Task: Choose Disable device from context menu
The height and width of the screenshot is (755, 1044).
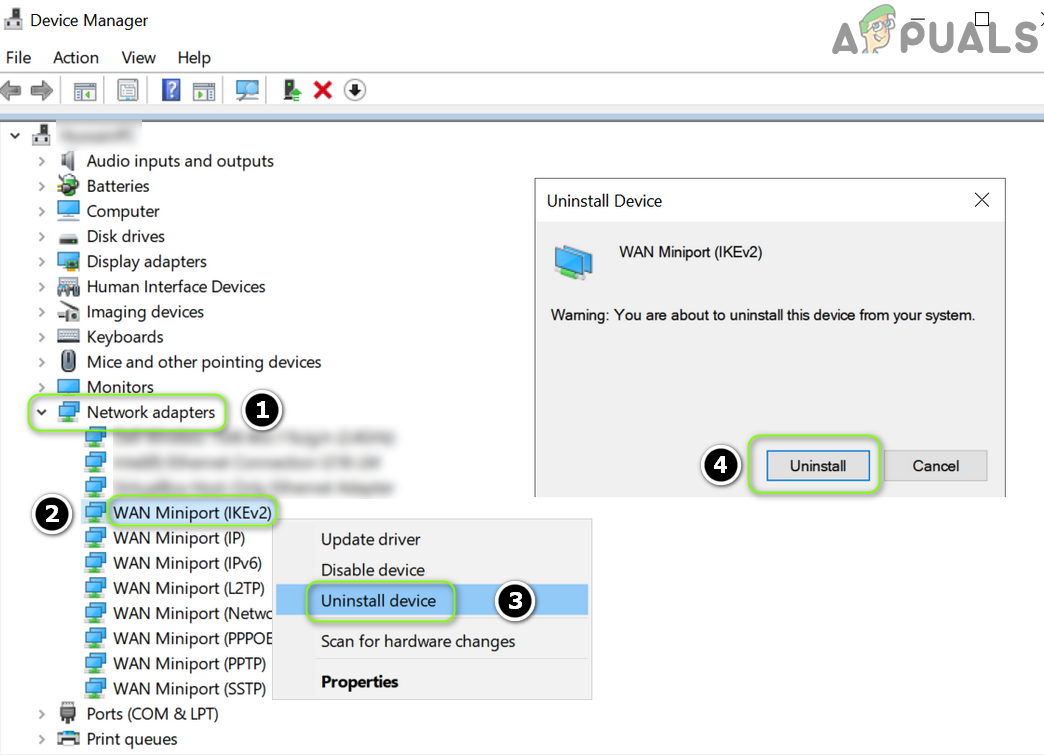Action: (432, 570)
